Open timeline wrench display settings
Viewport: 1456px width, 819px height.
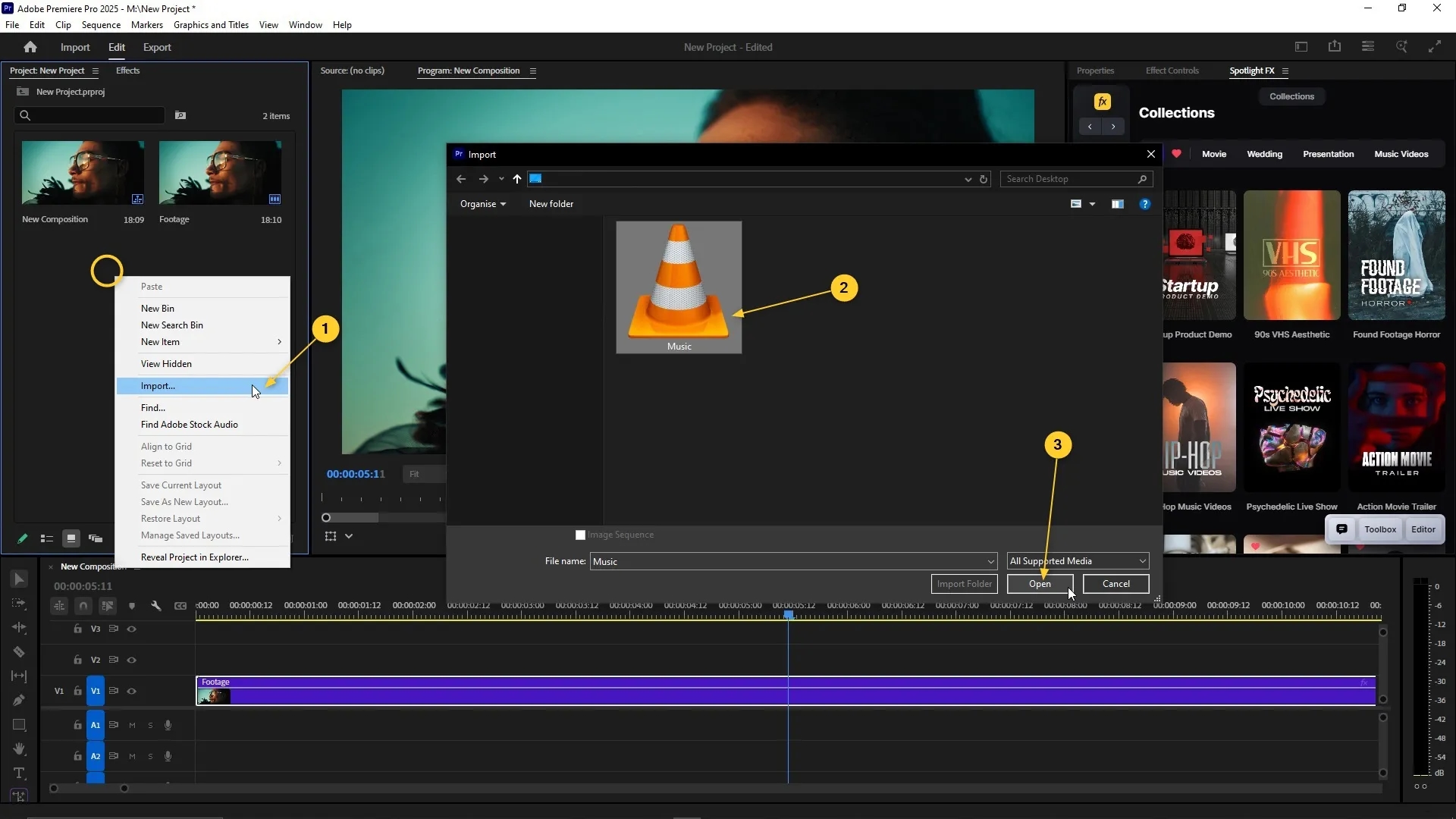pos(155,606)
